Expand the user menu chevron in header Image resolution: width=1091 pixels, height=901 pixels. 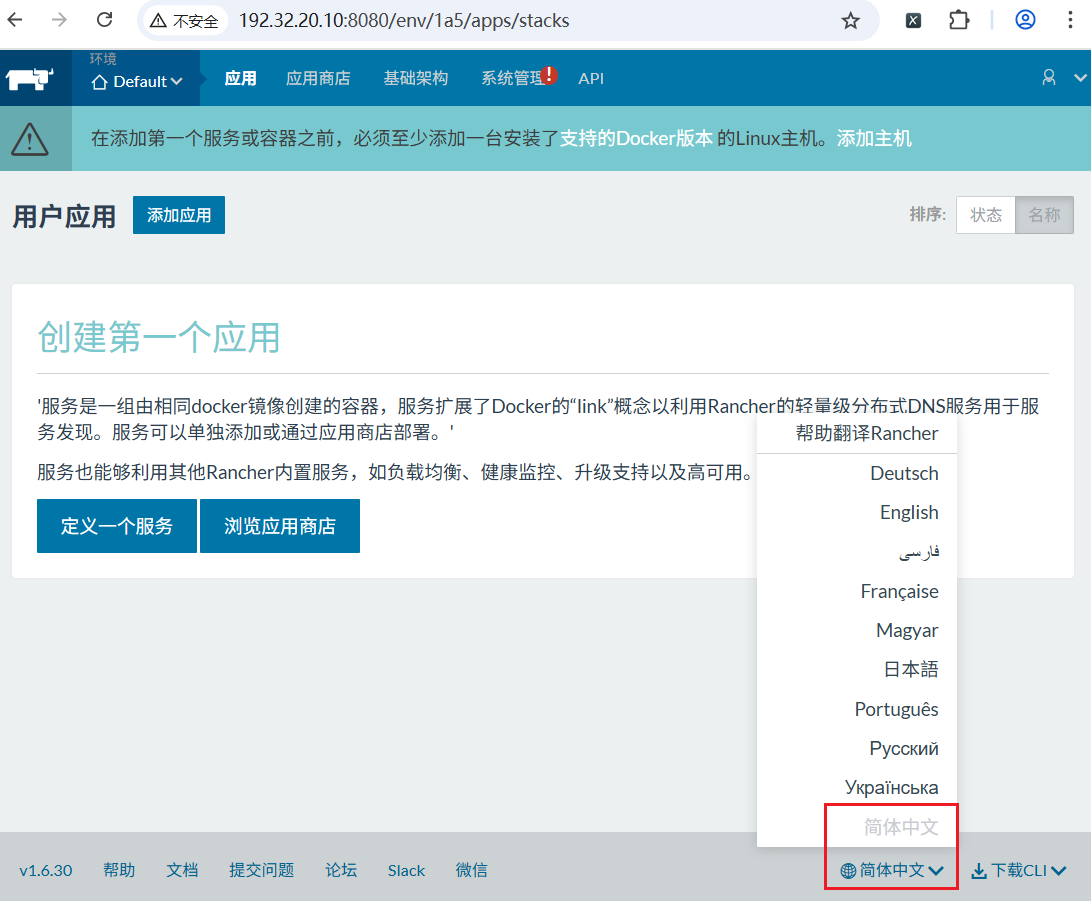point(1080,78)
